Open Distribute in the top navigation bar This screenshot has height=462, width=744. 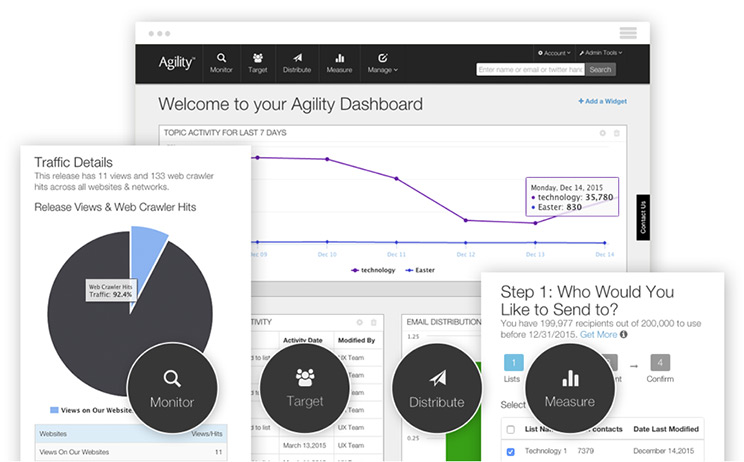(297, 62)
